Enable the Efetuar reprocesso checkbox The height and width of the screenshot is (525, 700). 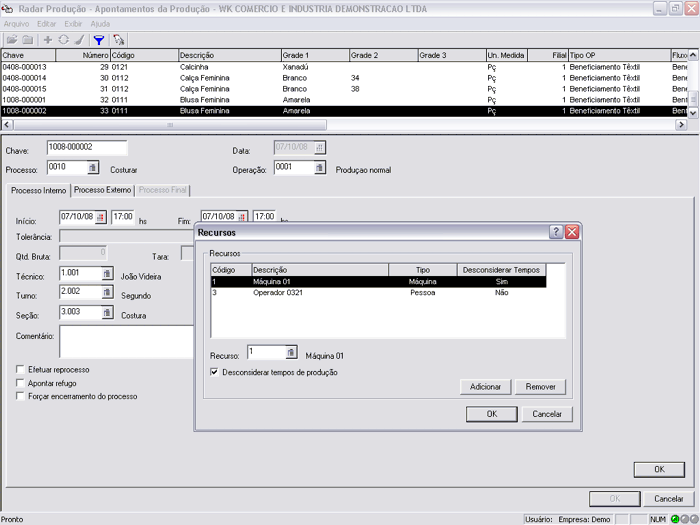pos(21,370)
